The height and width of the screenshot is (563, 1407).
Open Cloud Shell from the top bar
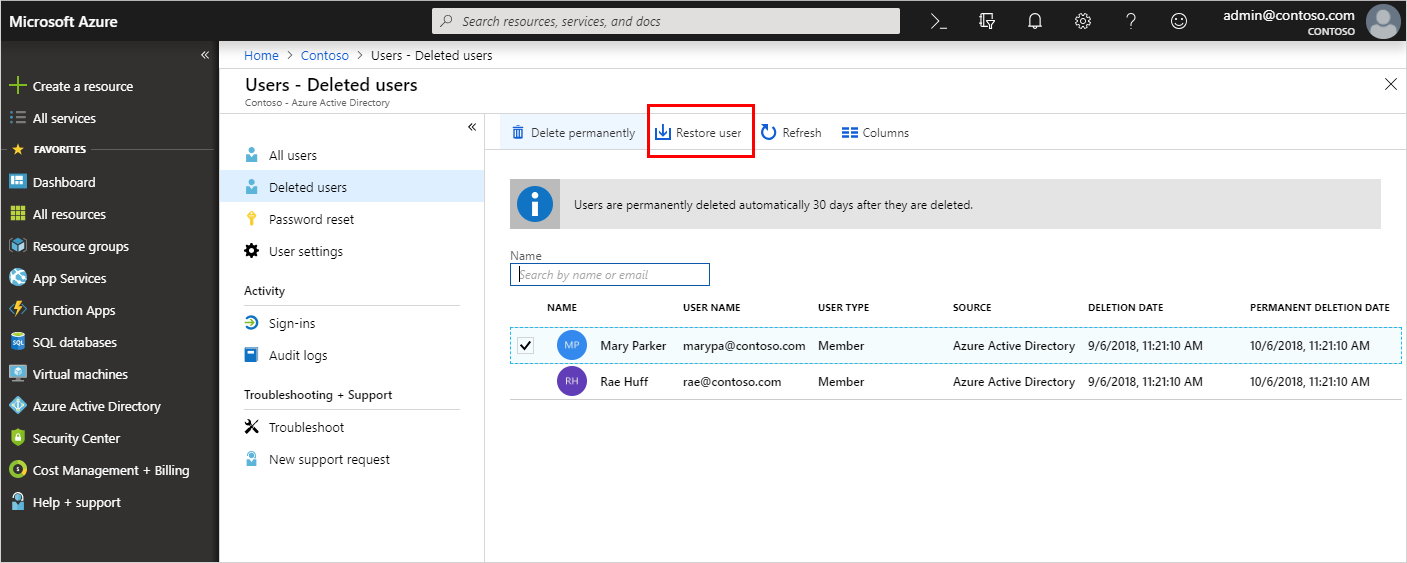pos(938,21)
